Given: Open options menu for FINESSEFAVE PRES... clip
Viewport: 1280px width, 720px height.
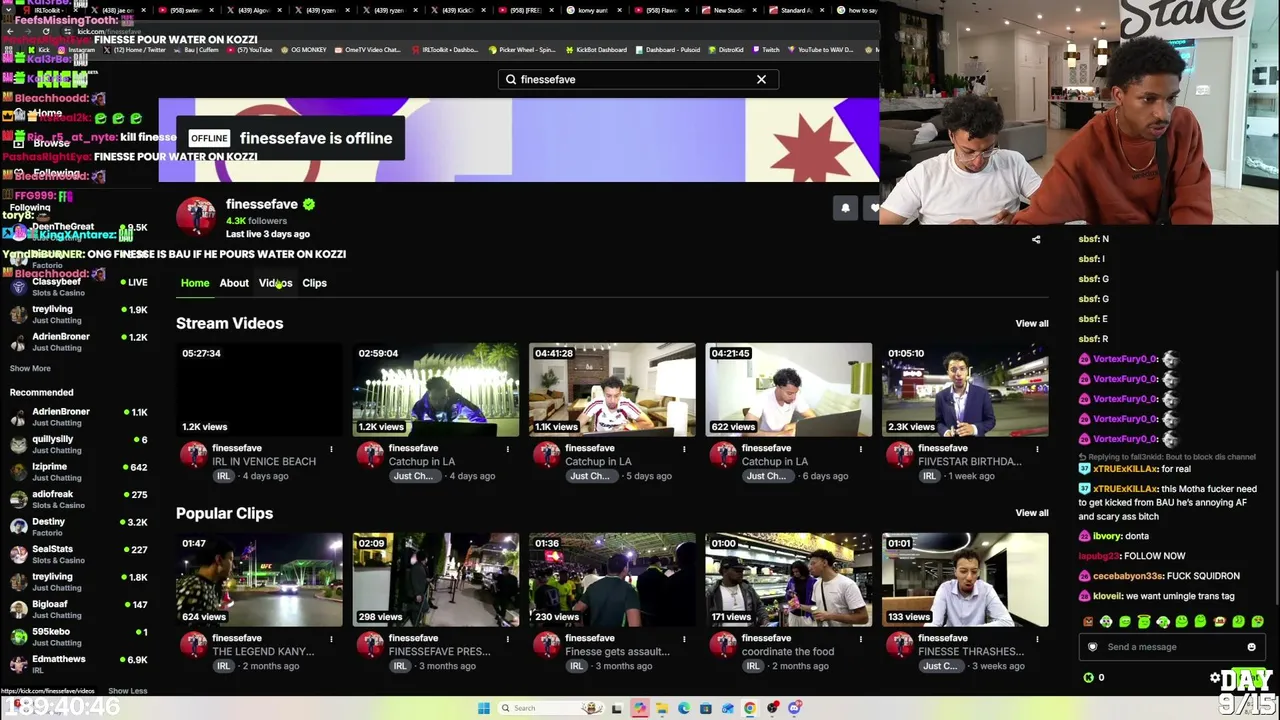Looking at the screenshot, I should (507, 639).
